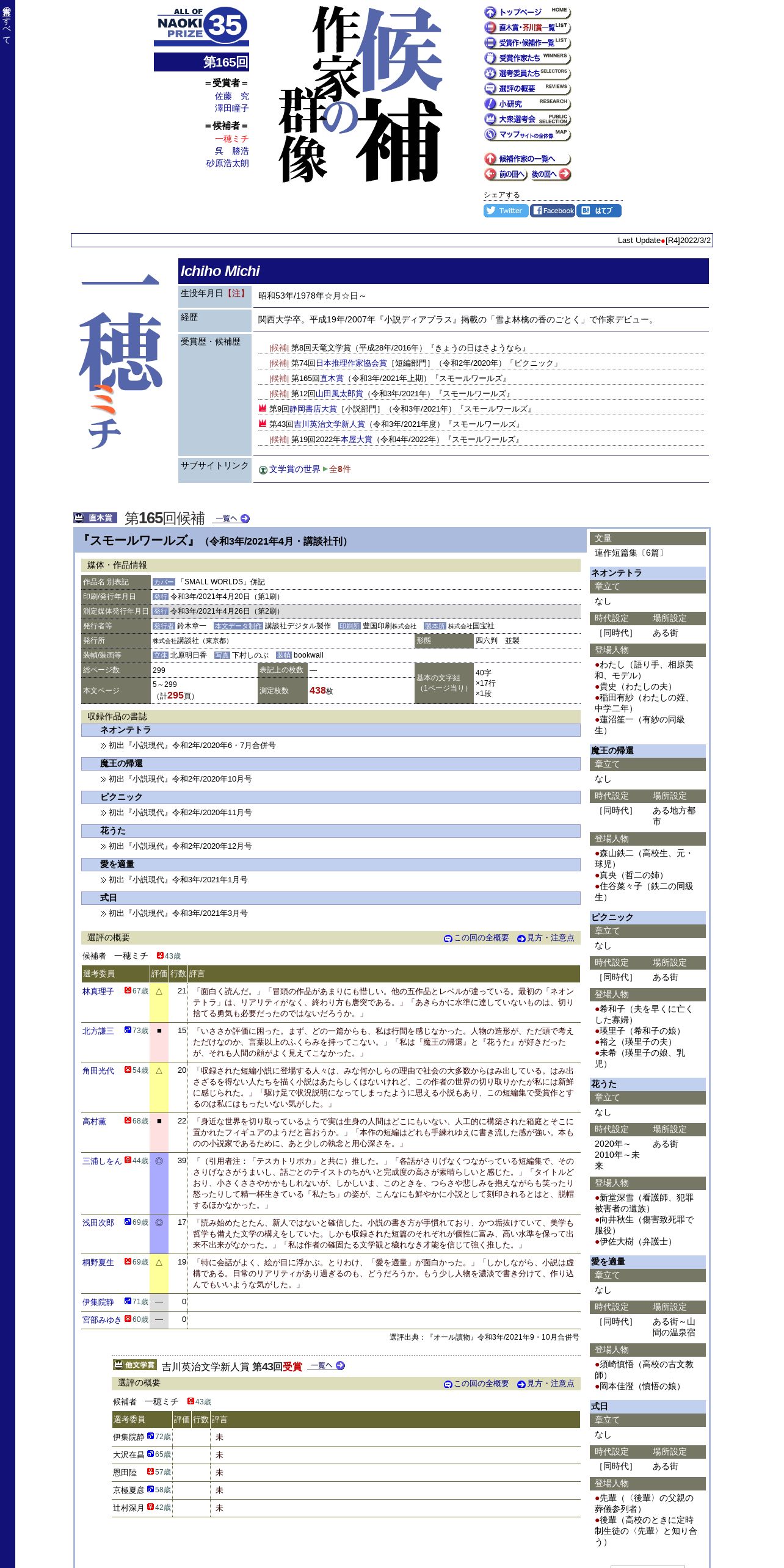The image size is (784, 1568).
Task: Open selector 宮部みゆき link
Action: click(102, 1320)
